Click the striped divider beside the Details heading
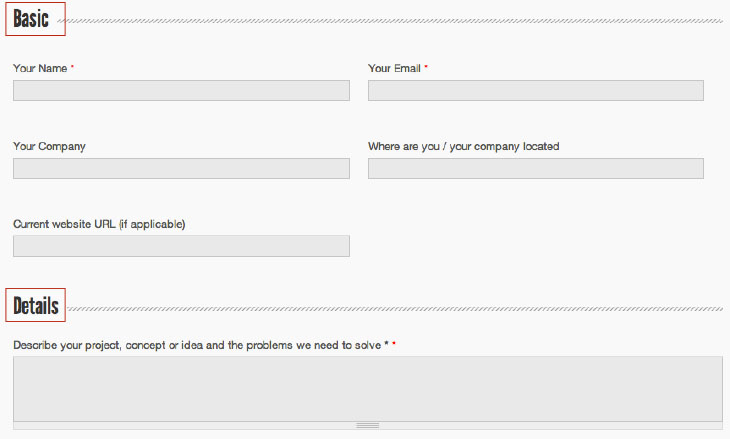Viewport: 730px width, 439px height. [395, 308]
